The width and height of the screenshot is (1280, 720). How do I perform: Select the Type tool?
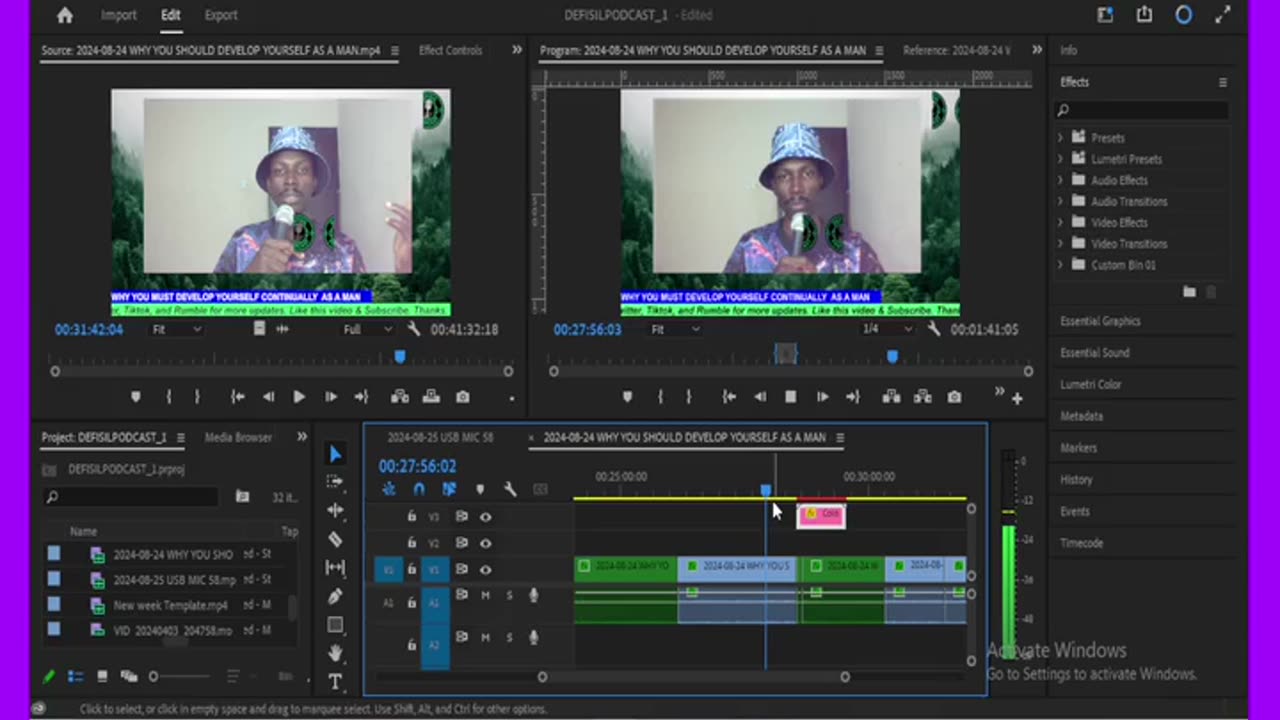[x=335, y=682]
